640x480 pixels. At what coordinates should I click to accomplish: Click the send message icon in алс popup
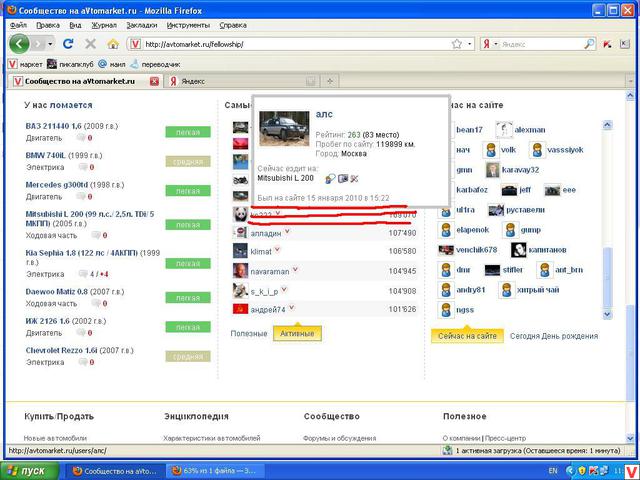pyautogui.click(x=330, y=178)
